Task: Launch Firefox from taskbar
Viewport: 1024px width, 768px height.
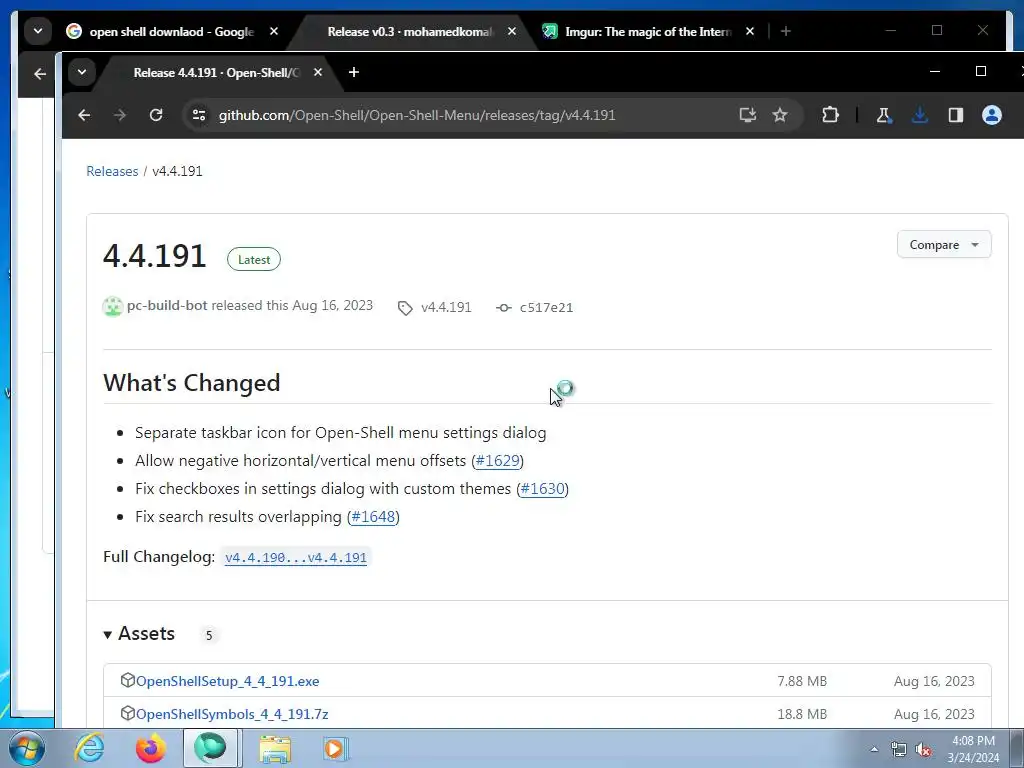Action: coord(150,748)
